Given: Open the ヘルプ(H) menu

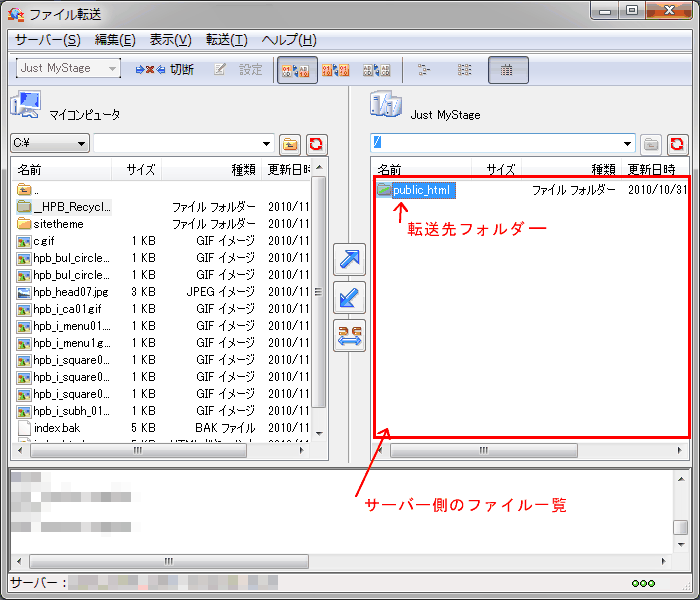Looking at the screenshot, I should coord(289,40).
